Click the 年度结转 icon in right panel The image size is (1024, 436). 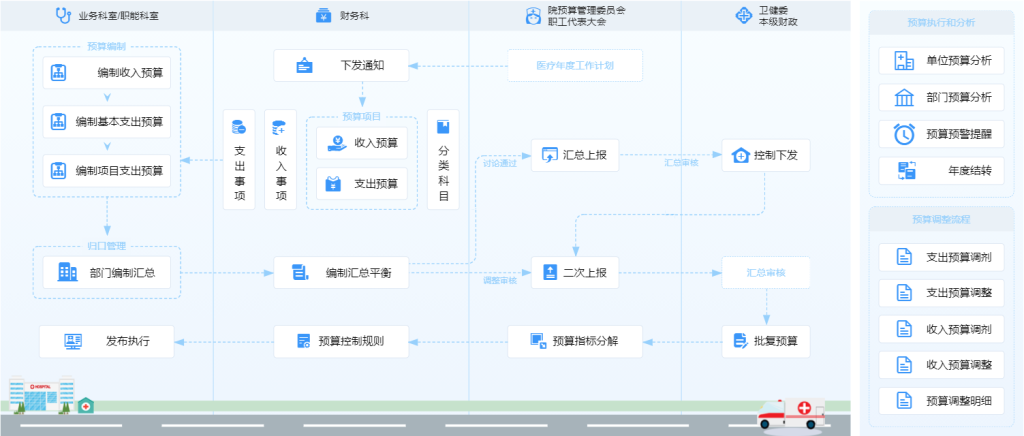(905, 171)
